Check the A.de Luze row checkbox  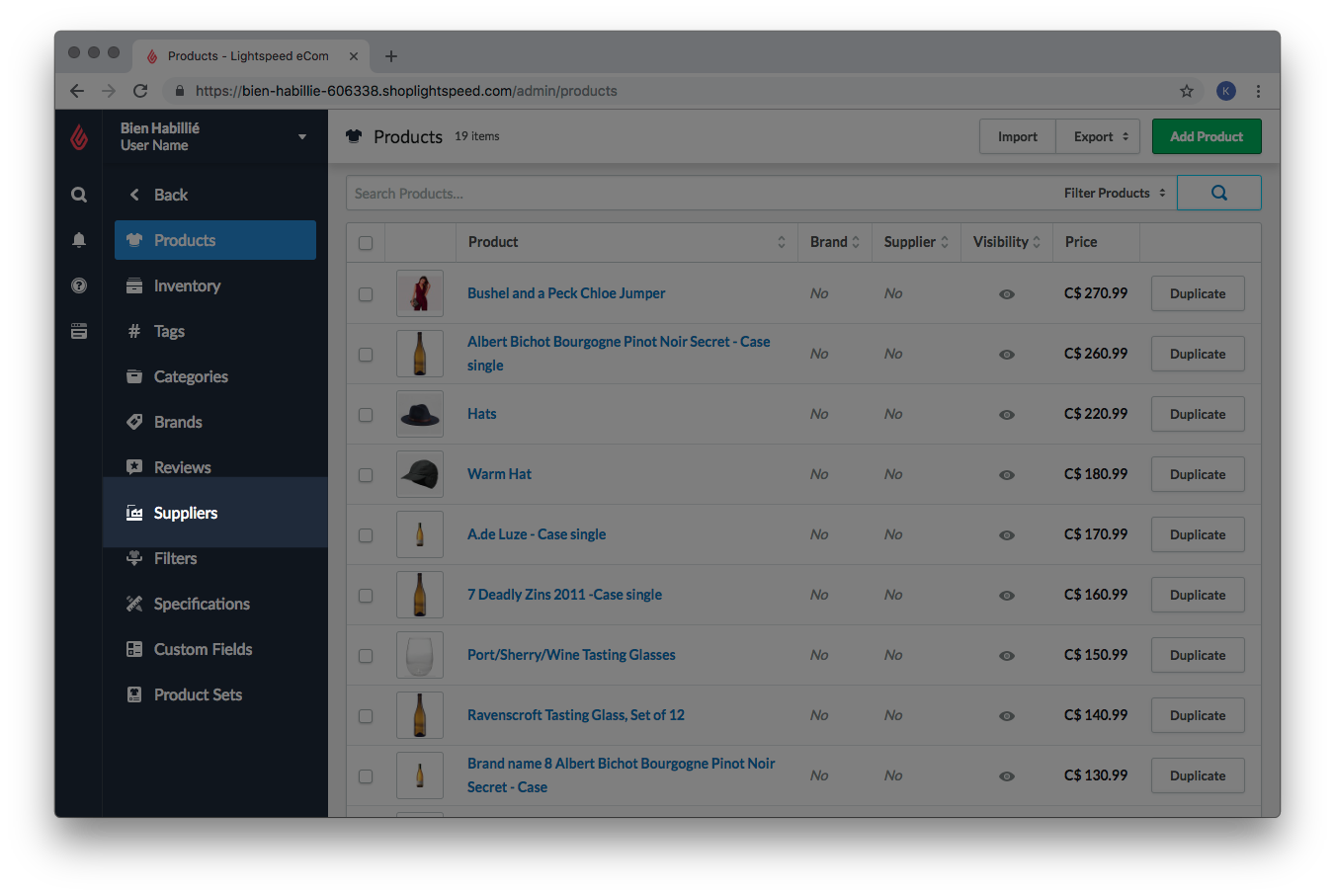pyautogui.click(x=366, y=535)
